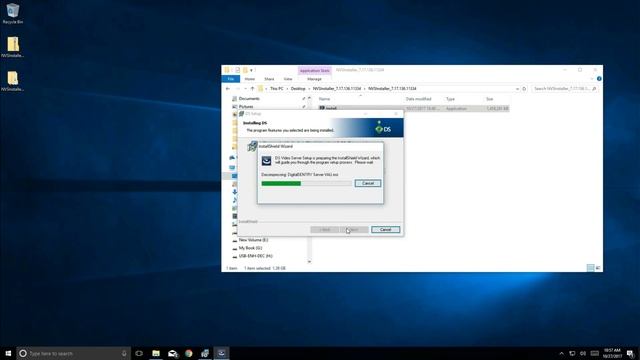Open Task View from taskbar
640x360 pixels.
(x=139, y=353)
